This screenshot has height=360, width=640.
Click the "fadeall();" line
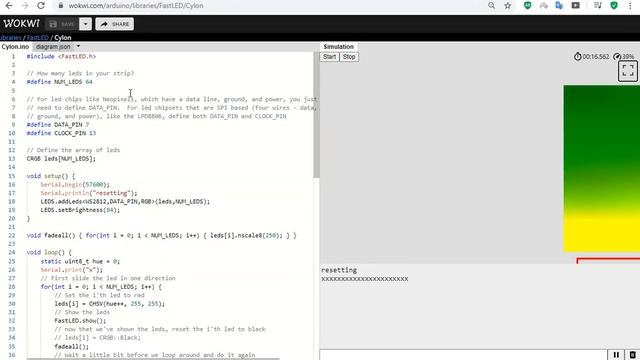click(x=71, y=347)
